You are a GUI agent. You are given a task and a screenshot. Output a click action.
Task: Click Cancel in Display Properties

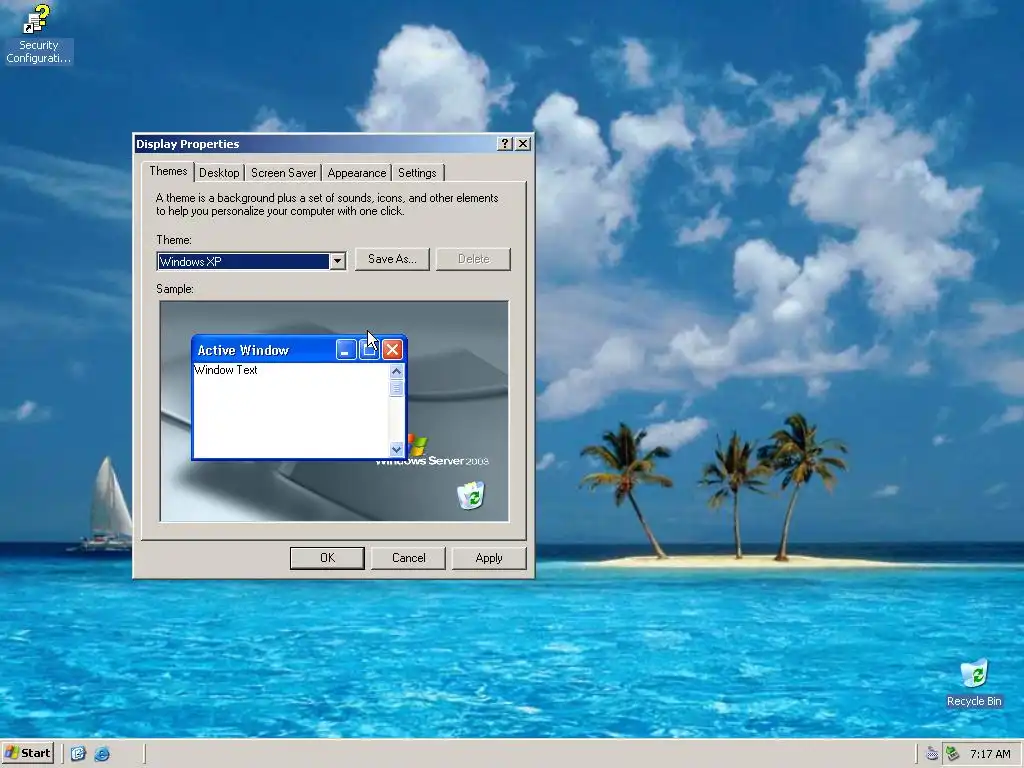(x=408, y=558)
